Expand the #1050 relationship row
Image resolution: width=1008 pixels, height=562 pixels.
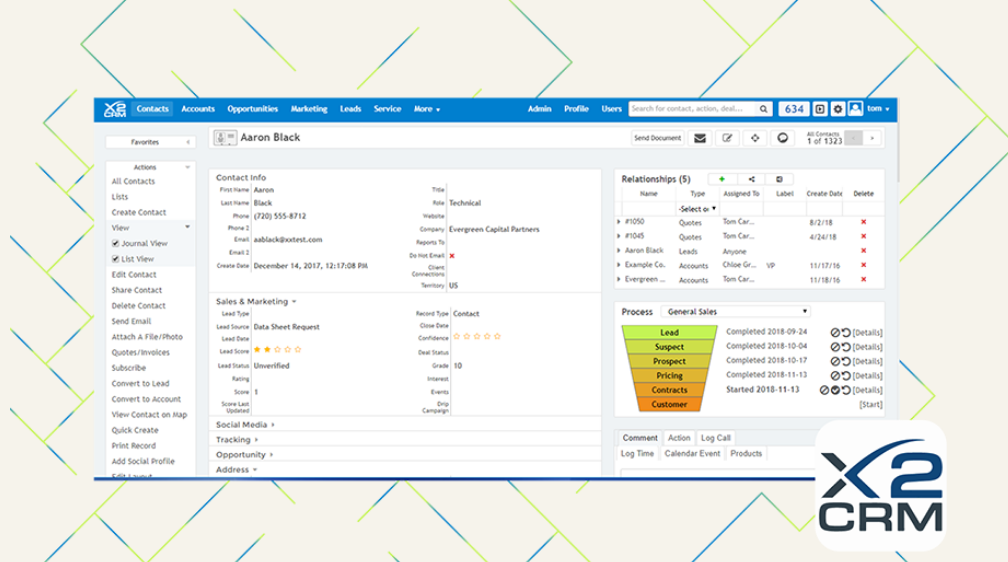pyautogui.click(x=619, y=222)
